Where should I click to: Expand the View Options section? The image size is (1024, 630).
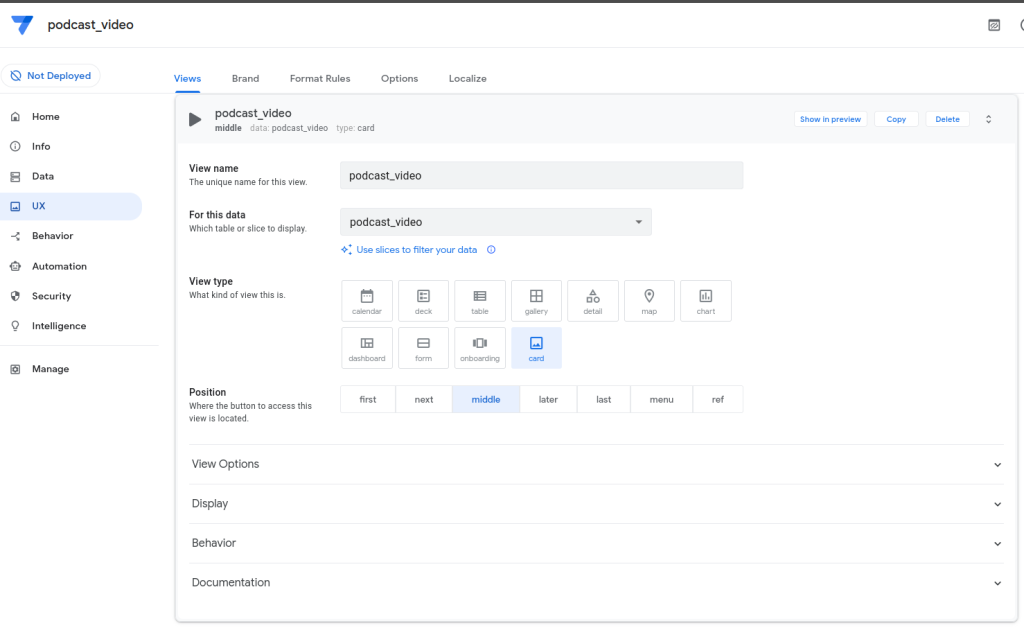[x=596, y=464]
